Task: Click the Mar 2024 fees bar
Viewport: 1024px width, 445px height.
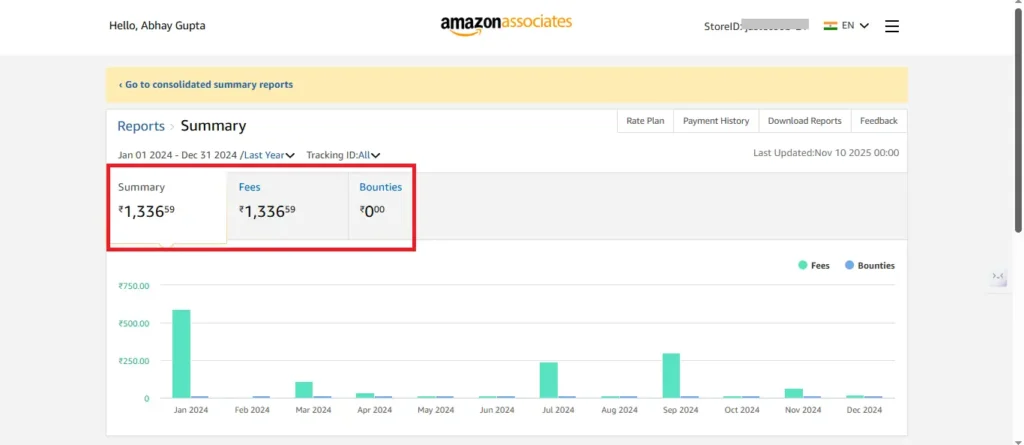Action: (304, 389)
